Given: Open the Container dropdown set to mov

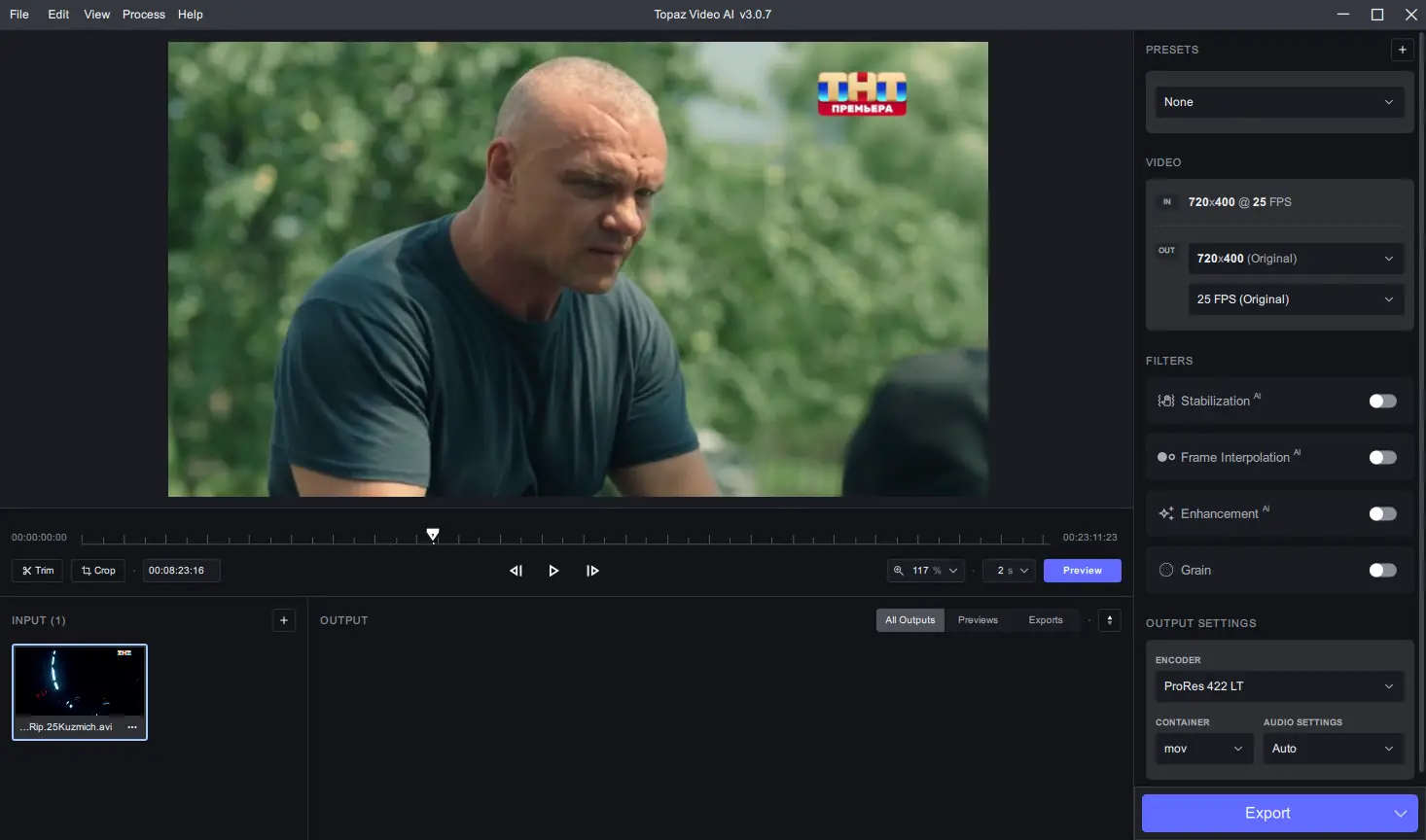Looking at the screenshot, I should pos(1204,749).
